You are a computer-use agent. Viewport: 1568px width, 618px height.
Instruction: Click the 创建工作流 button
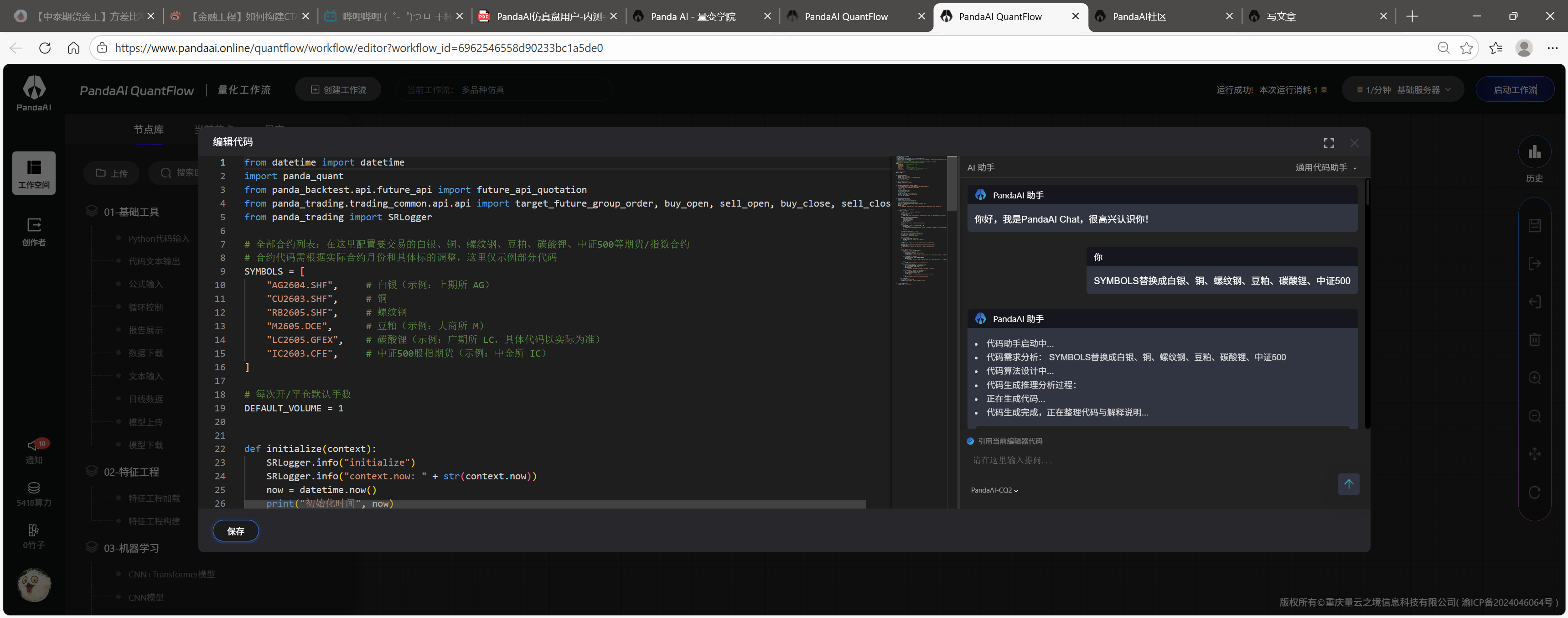click(338, 89)
